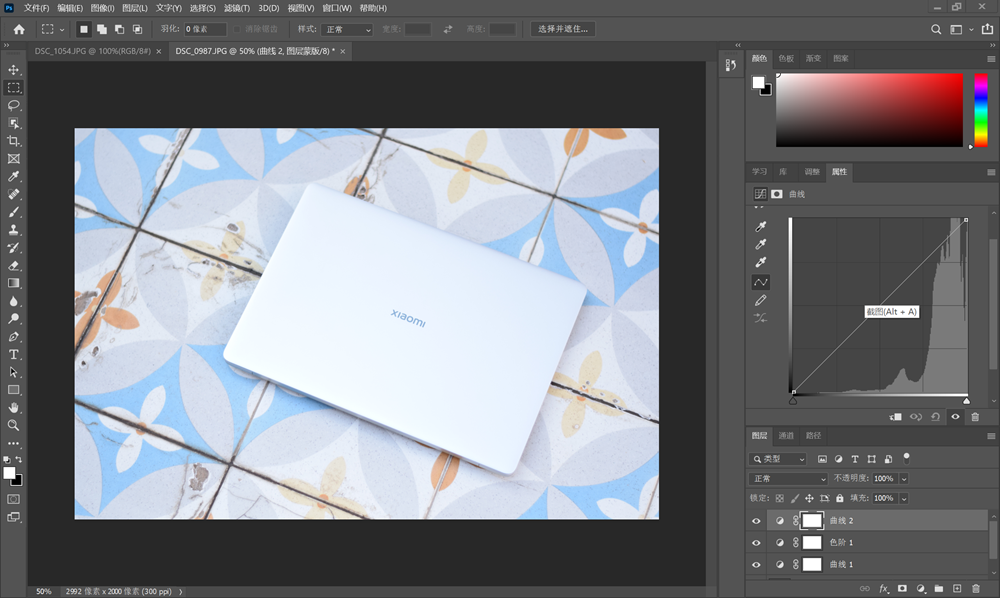Activate the Hand tool
This screenshot has height=598, width=1000.
point(14,408)
